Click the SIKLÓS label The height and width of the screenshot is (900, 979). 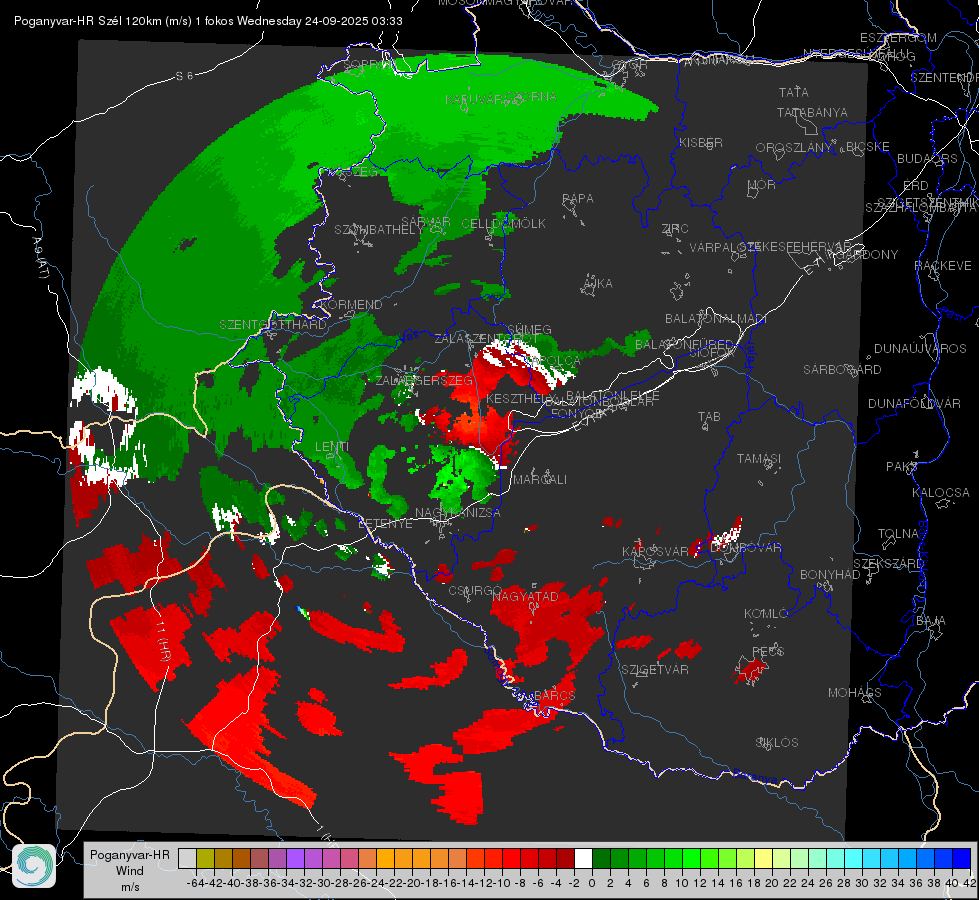pos(777,742)
